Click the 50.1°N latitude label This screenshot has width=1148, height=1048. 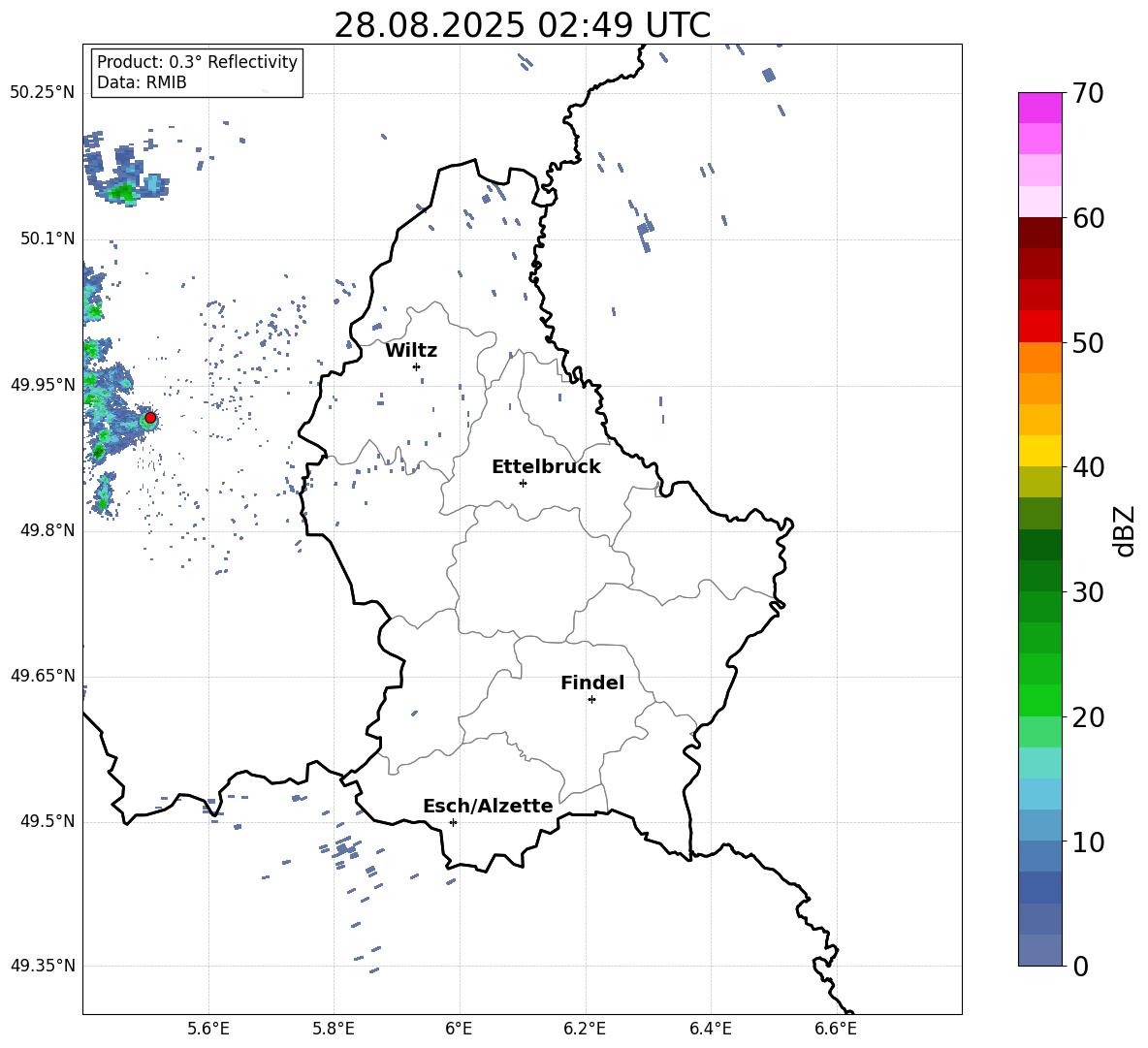click(47, 238)
